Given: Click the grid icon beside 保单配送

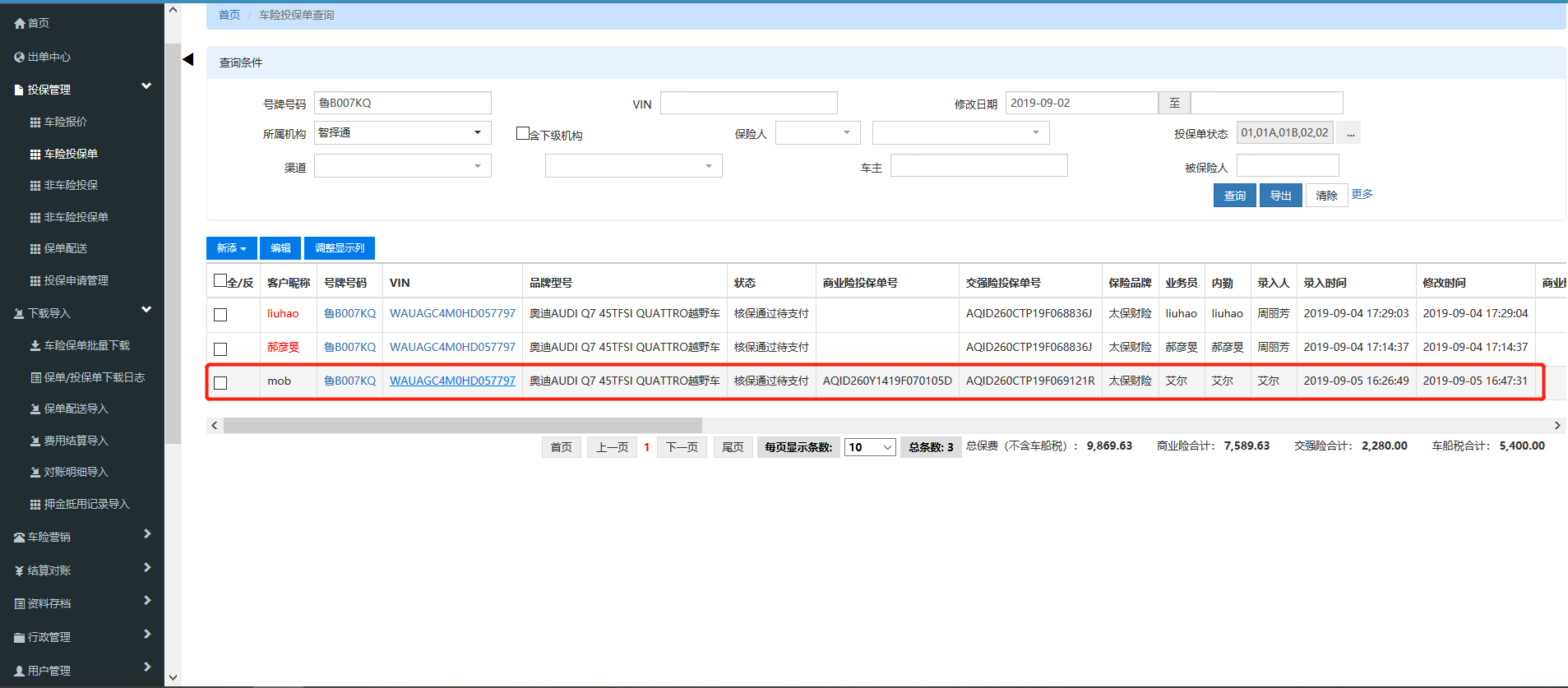Looking at the screenshot, I should coord(35,249).
